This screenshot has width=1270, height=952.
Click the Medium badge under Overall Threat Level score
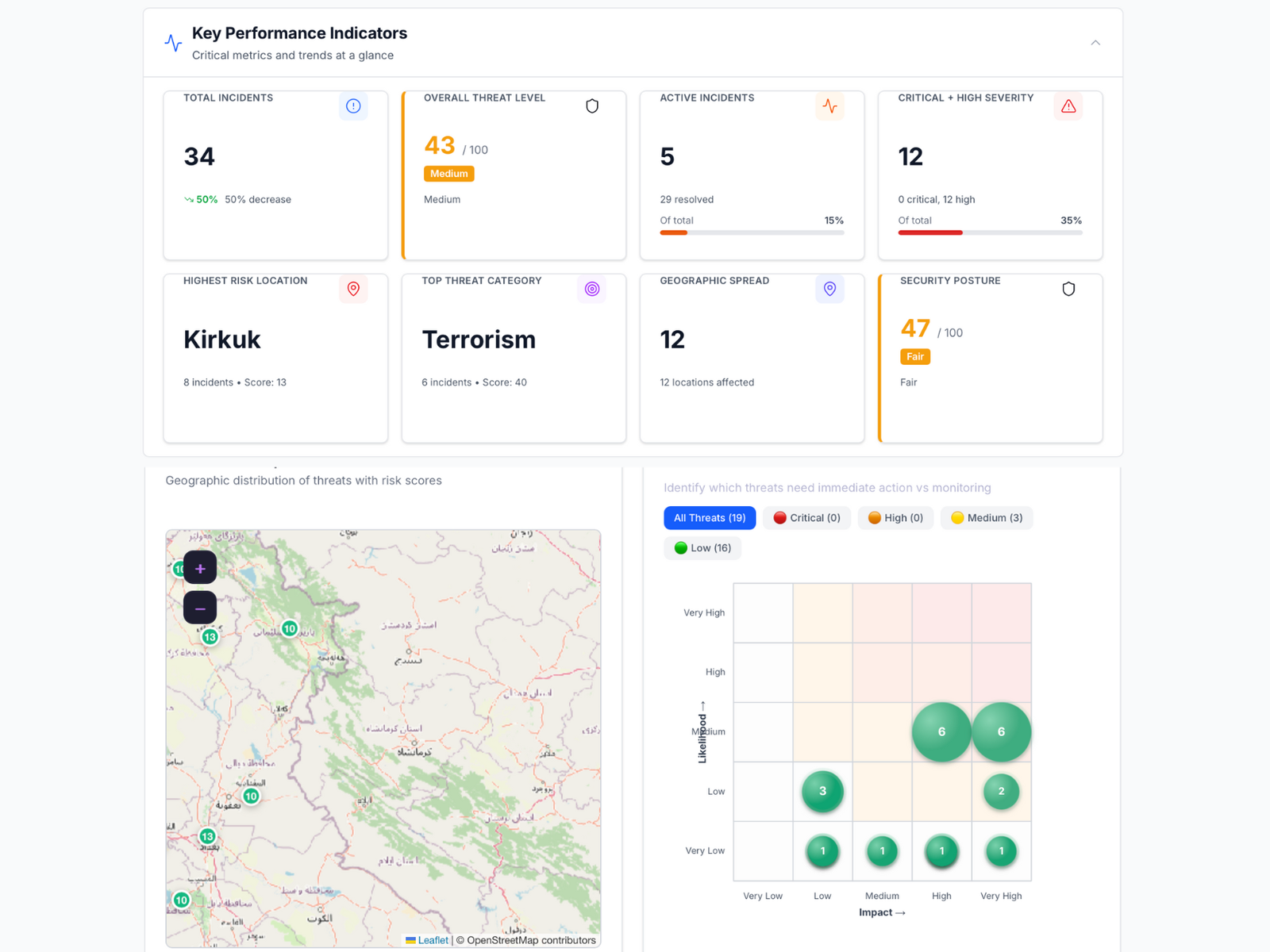(449, 173)
